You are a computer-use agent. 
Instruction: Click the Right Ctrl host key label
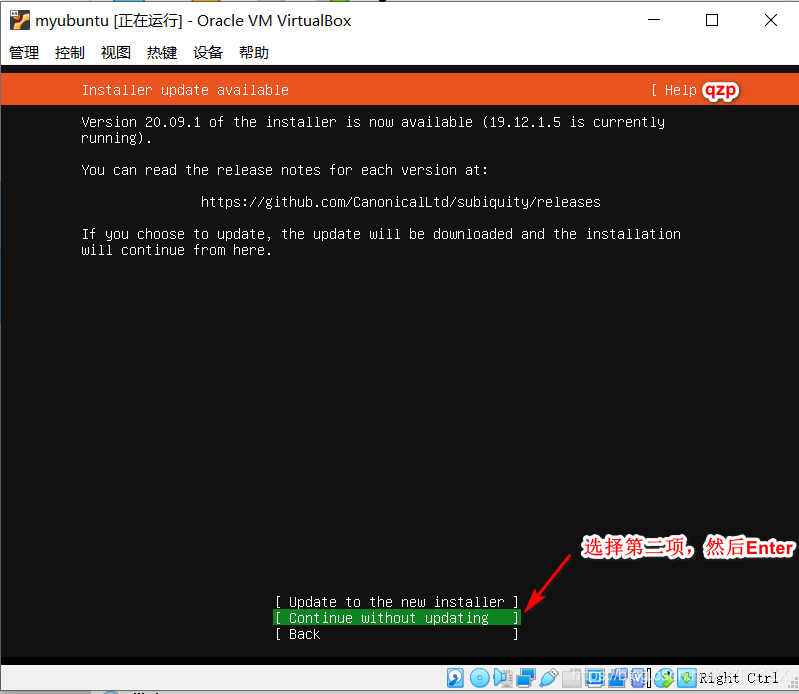pyautogui.click(x=738, y=678)
